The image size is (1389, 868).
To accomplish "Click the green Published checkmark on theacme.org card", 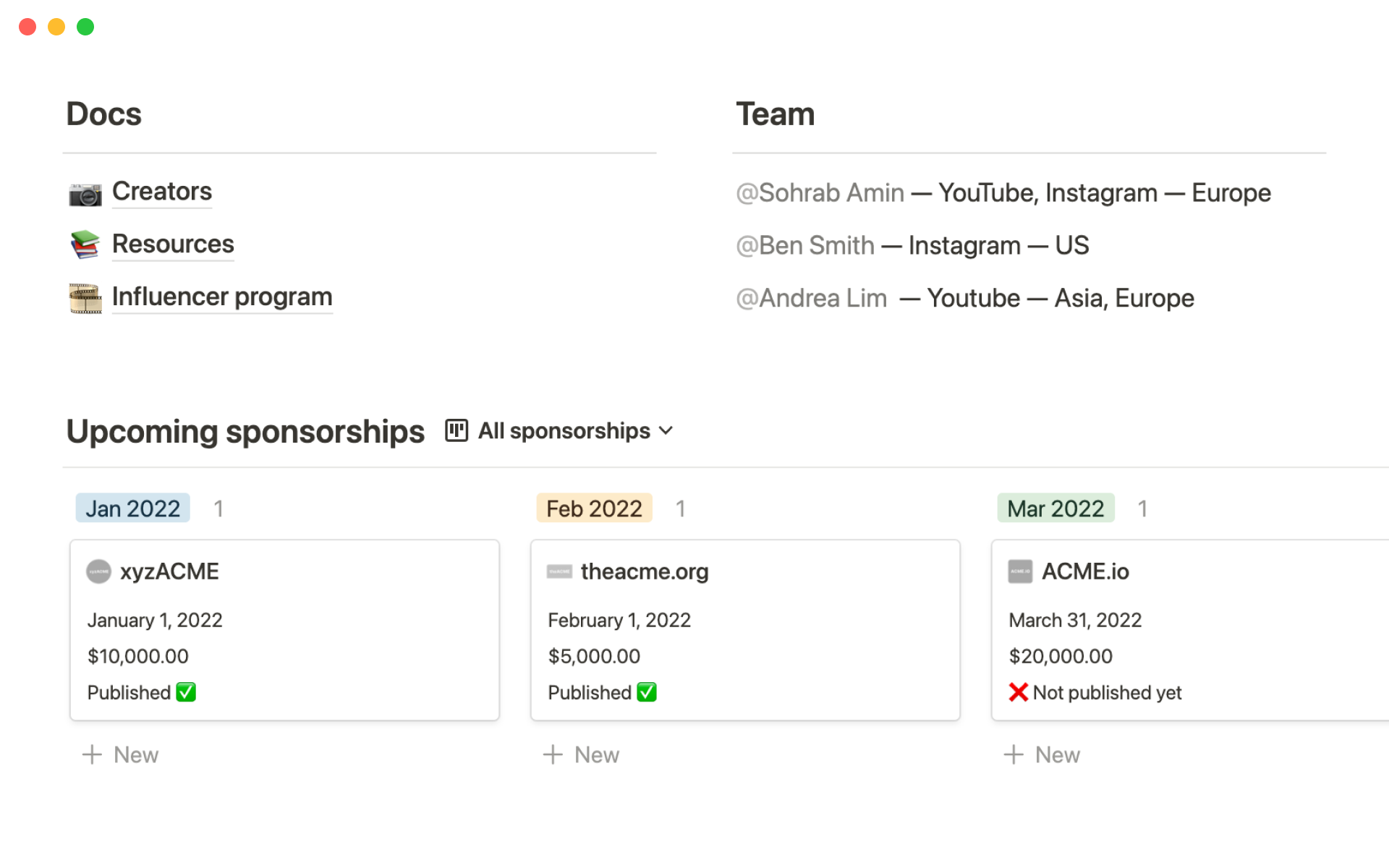I will [647, 692].
